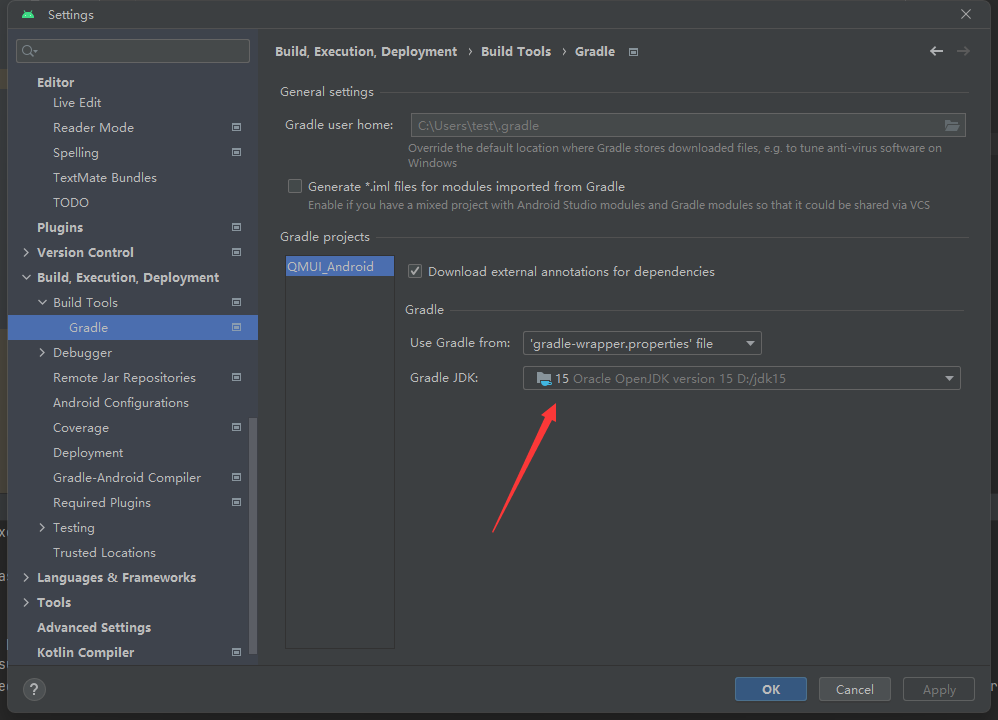998x720 pixels.
Task: Click Build, Execution, Deployment breadcrumb
Action: click(x=366, y=52)
